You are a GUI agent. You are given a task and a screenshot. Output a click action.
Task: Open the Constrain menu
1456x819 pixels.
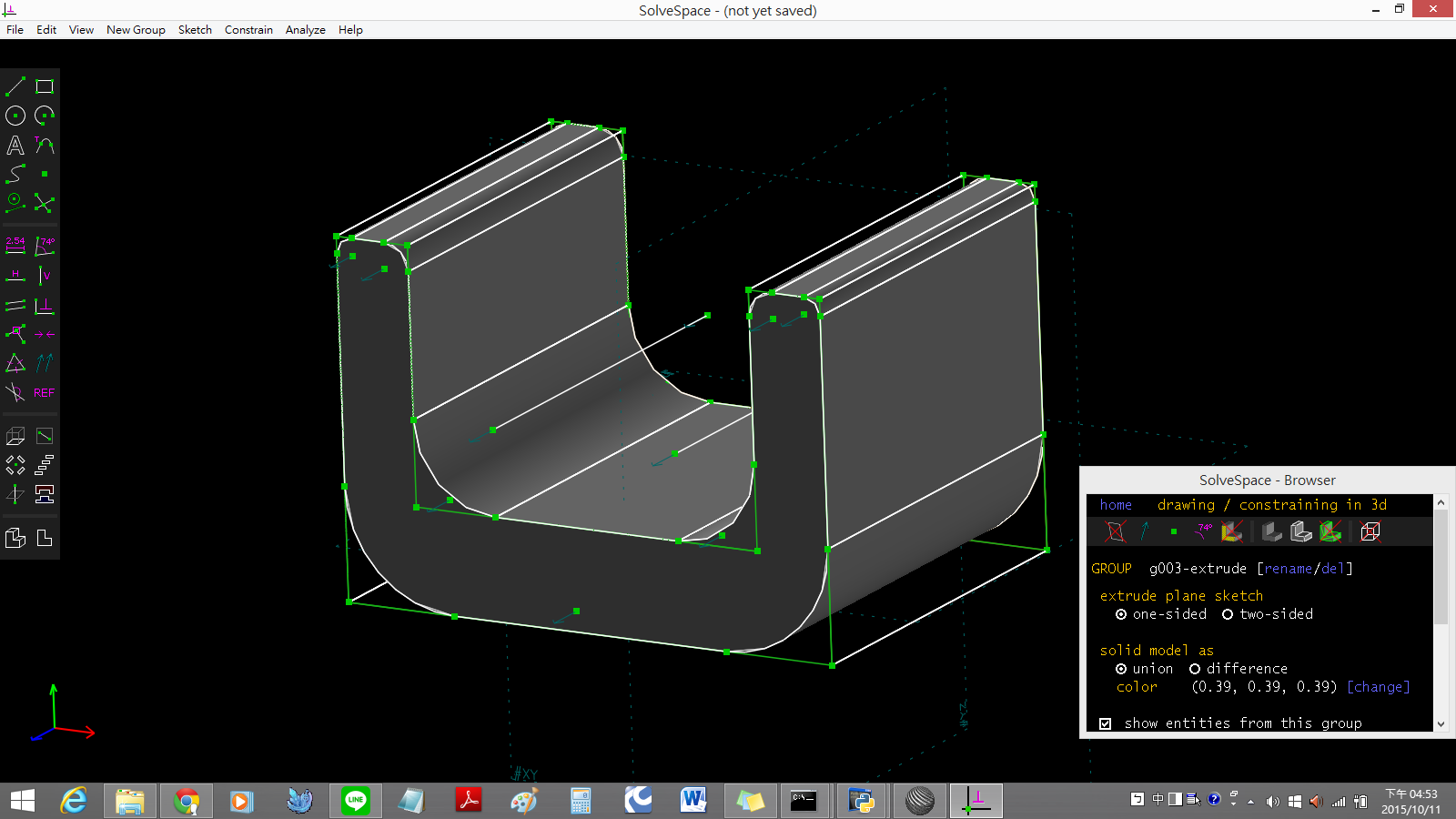(x=248, y=29)
